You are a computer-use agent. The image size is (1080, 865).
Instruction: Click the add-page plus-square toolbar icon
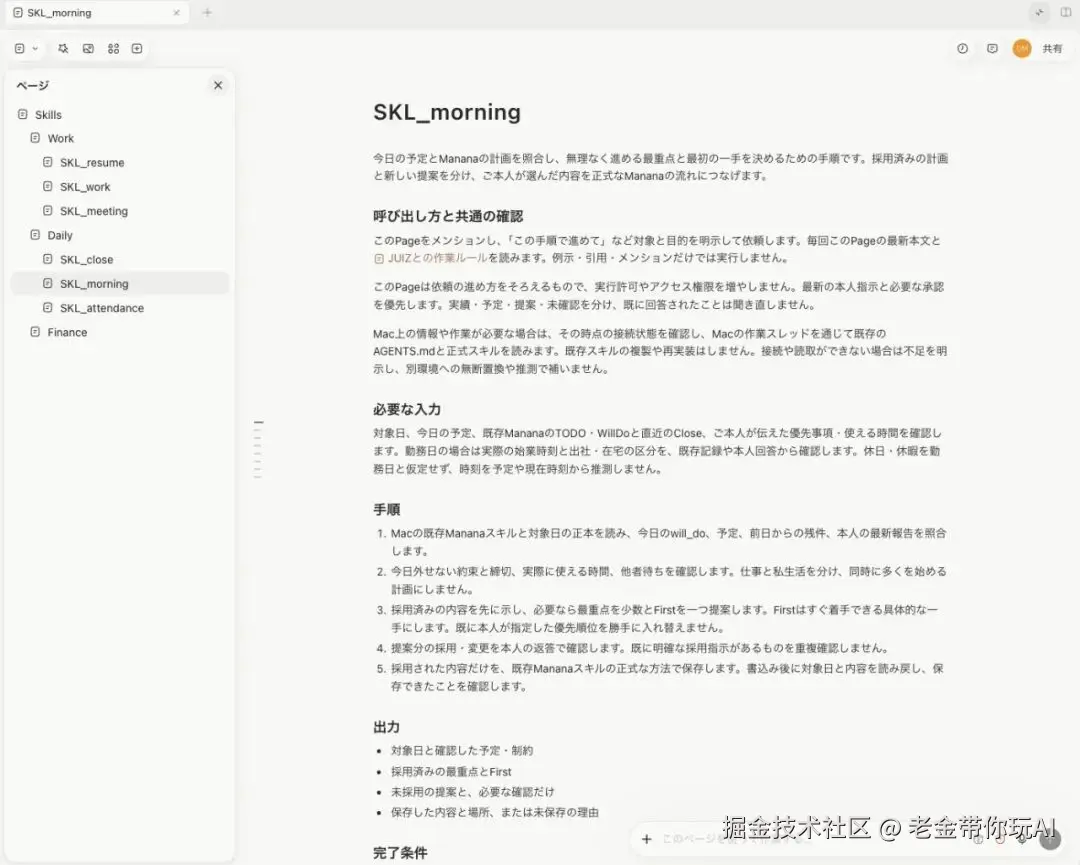point(137,49)
